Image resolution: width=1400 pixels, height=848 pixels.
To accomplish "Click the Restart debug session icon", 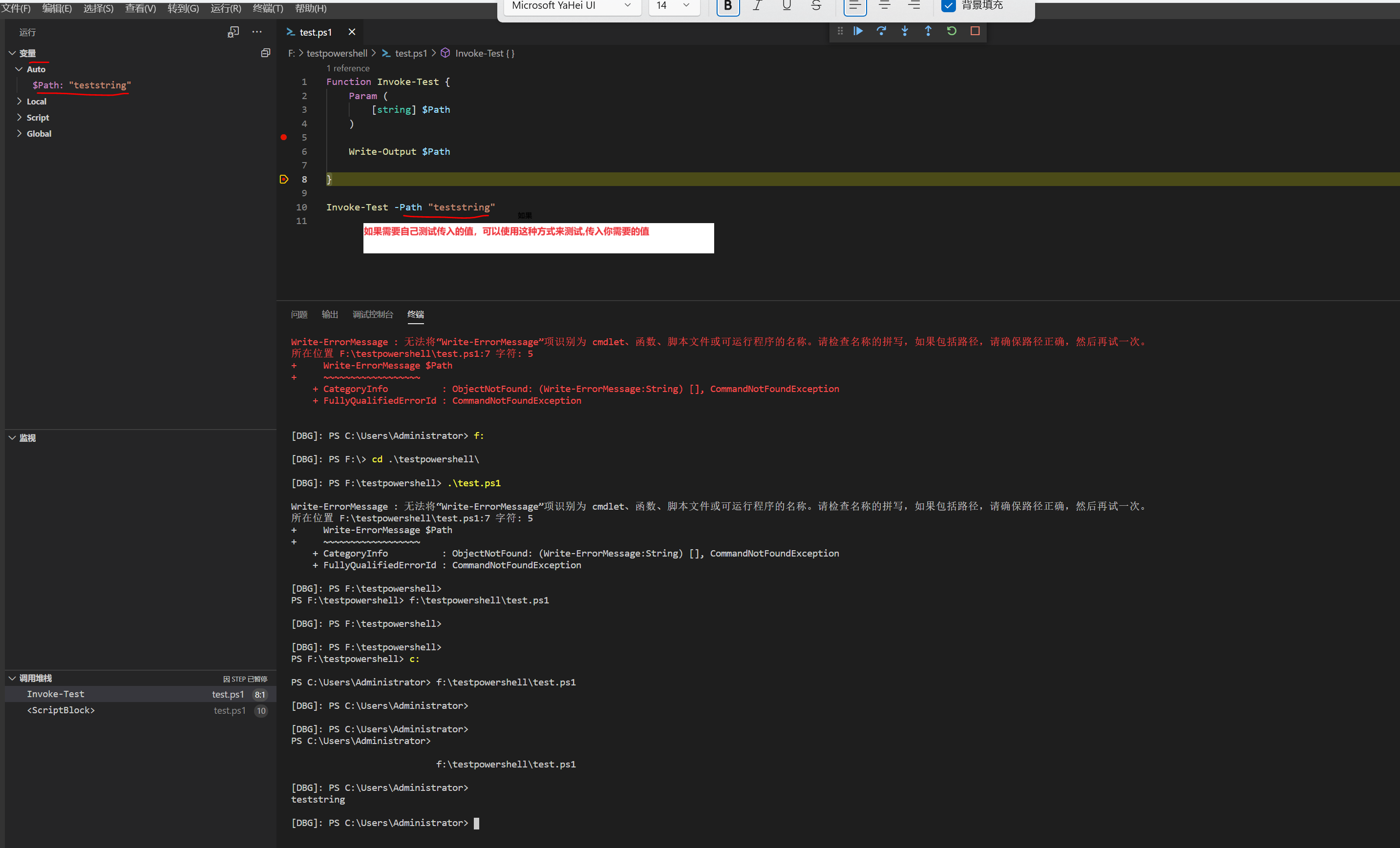I will point(950,32).
